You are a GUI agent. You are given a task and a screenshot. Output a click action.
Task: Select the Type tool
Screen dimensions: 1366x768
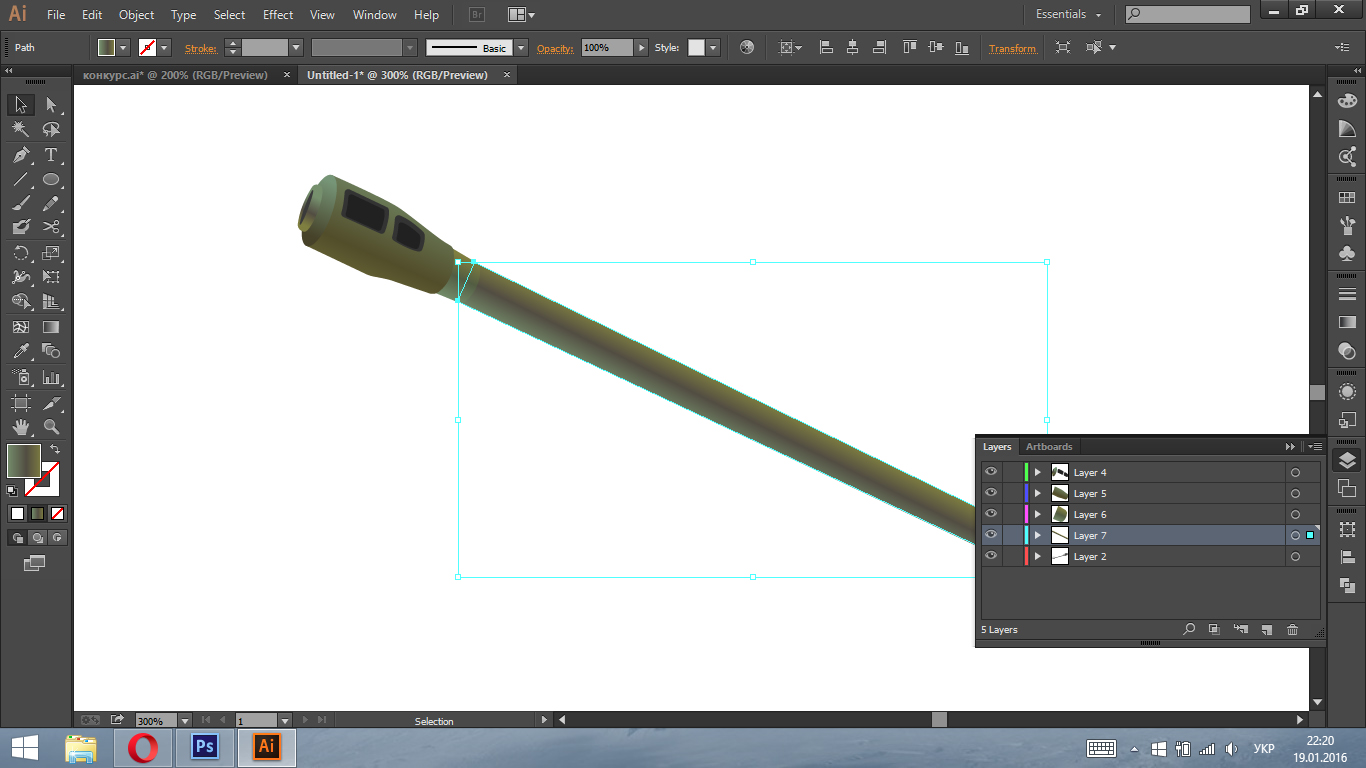pos(51,155)
